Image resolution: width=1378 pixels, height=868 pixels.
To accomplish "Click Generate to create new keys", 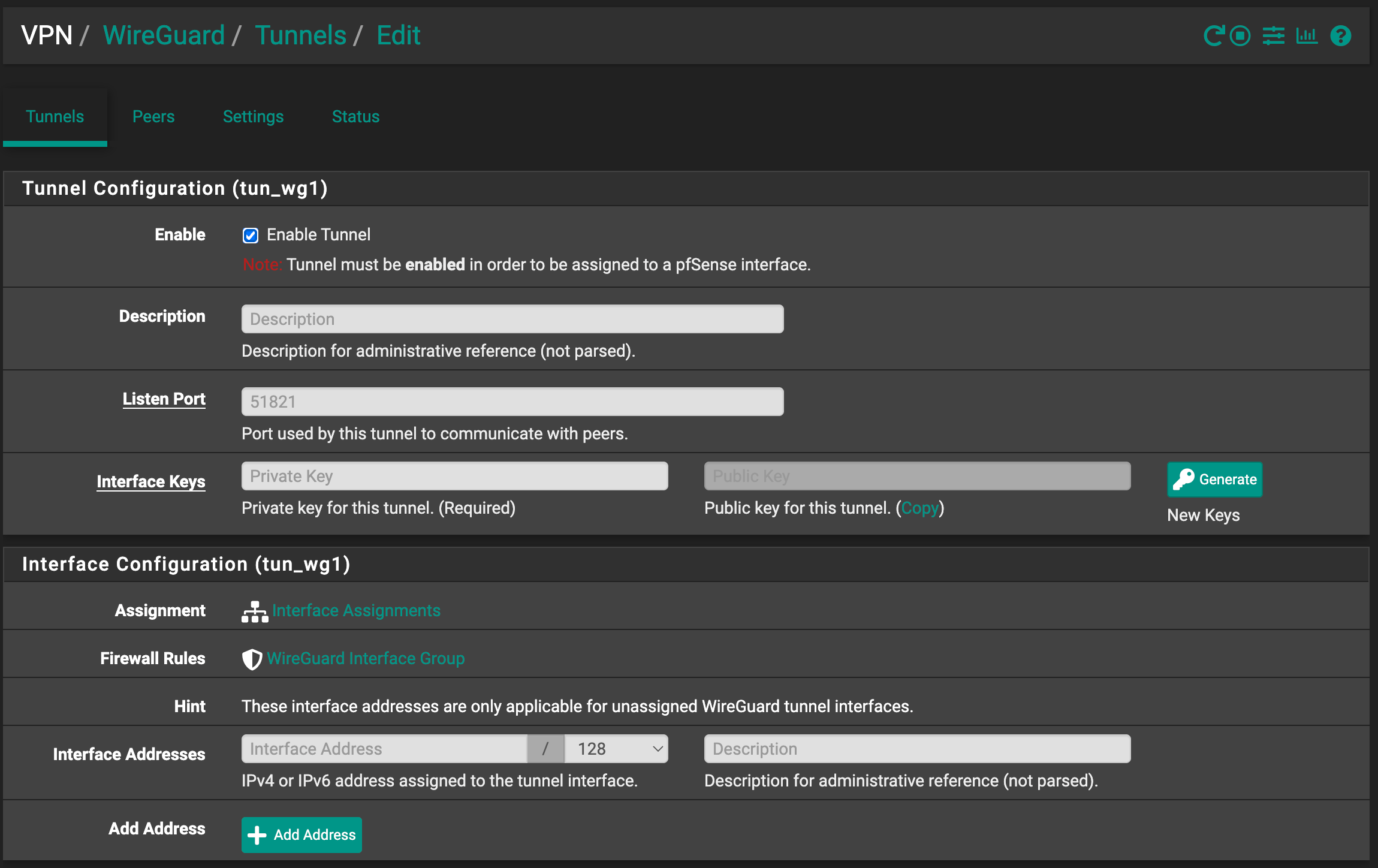I will click(x=1214, y=479).
